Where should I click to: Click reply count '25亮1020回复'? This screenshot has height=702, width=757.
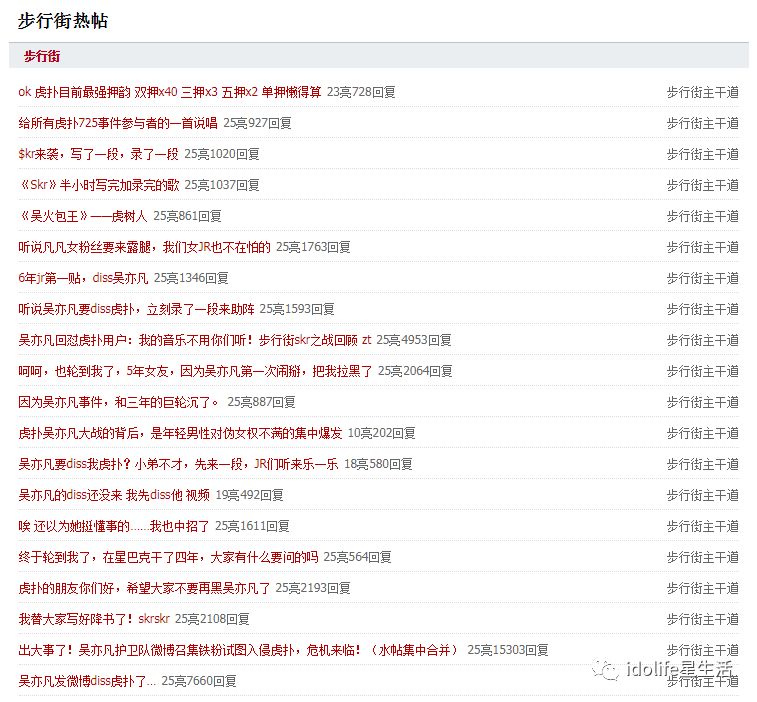(222, 154)
